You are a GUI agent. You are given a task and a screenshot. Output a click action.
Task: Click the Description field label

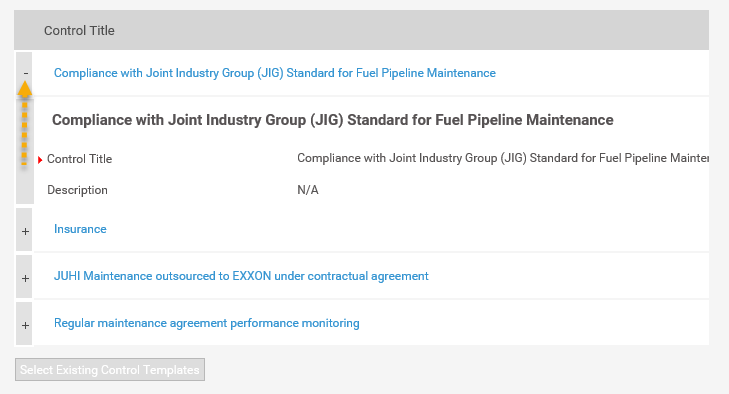77,190
